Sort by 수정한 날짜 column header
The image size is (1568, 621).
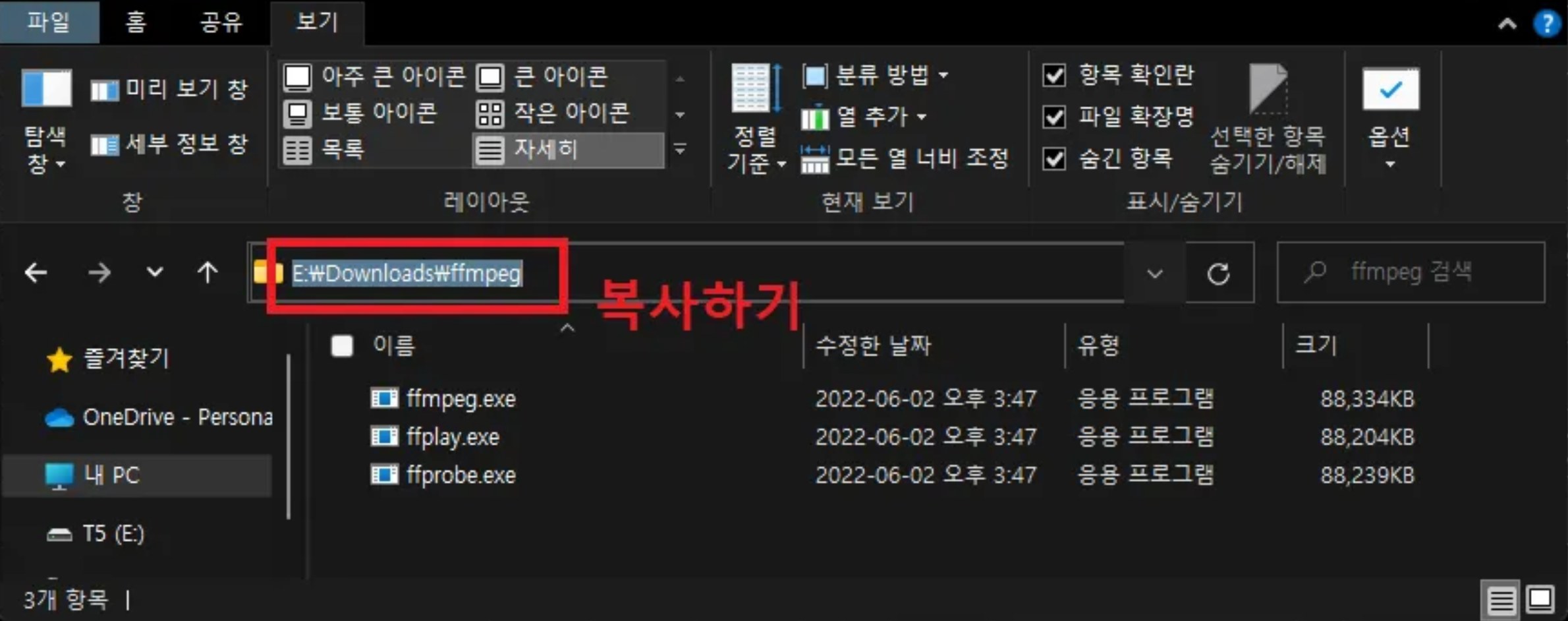click(874, 345)
